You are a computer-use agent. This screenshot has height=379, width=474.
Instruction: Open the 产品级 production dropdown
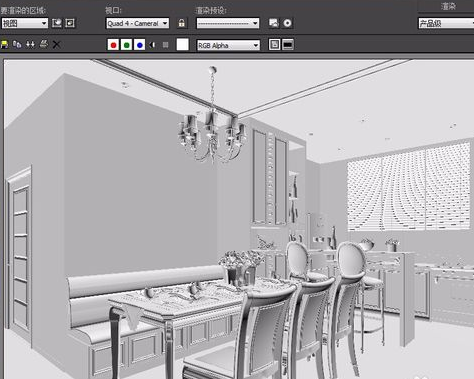(446, 23)
